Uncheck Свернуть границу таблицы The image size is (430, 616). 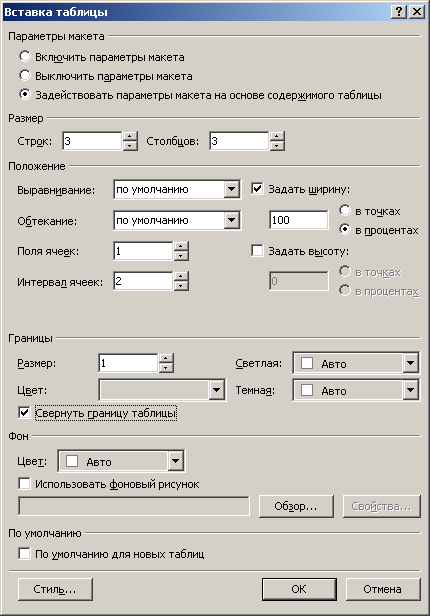pyautogui.click(x=24, y=413)
